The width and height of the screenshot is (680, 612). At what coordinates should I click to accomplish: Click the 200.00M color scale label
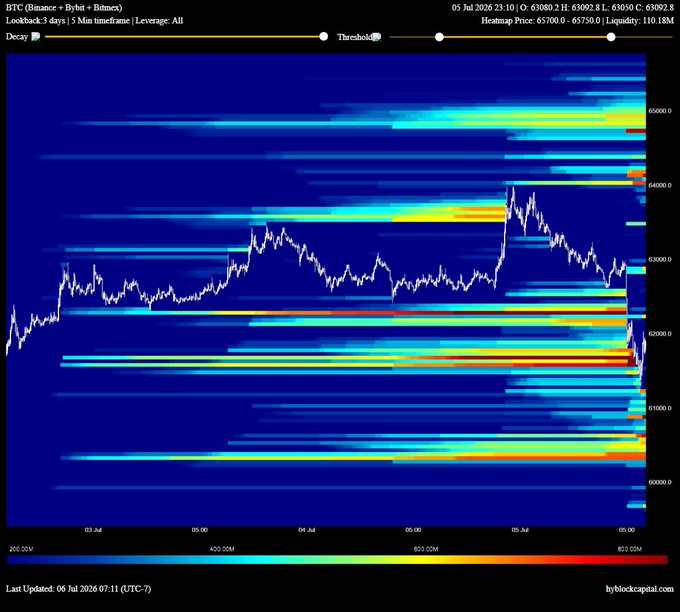(21, 549)
